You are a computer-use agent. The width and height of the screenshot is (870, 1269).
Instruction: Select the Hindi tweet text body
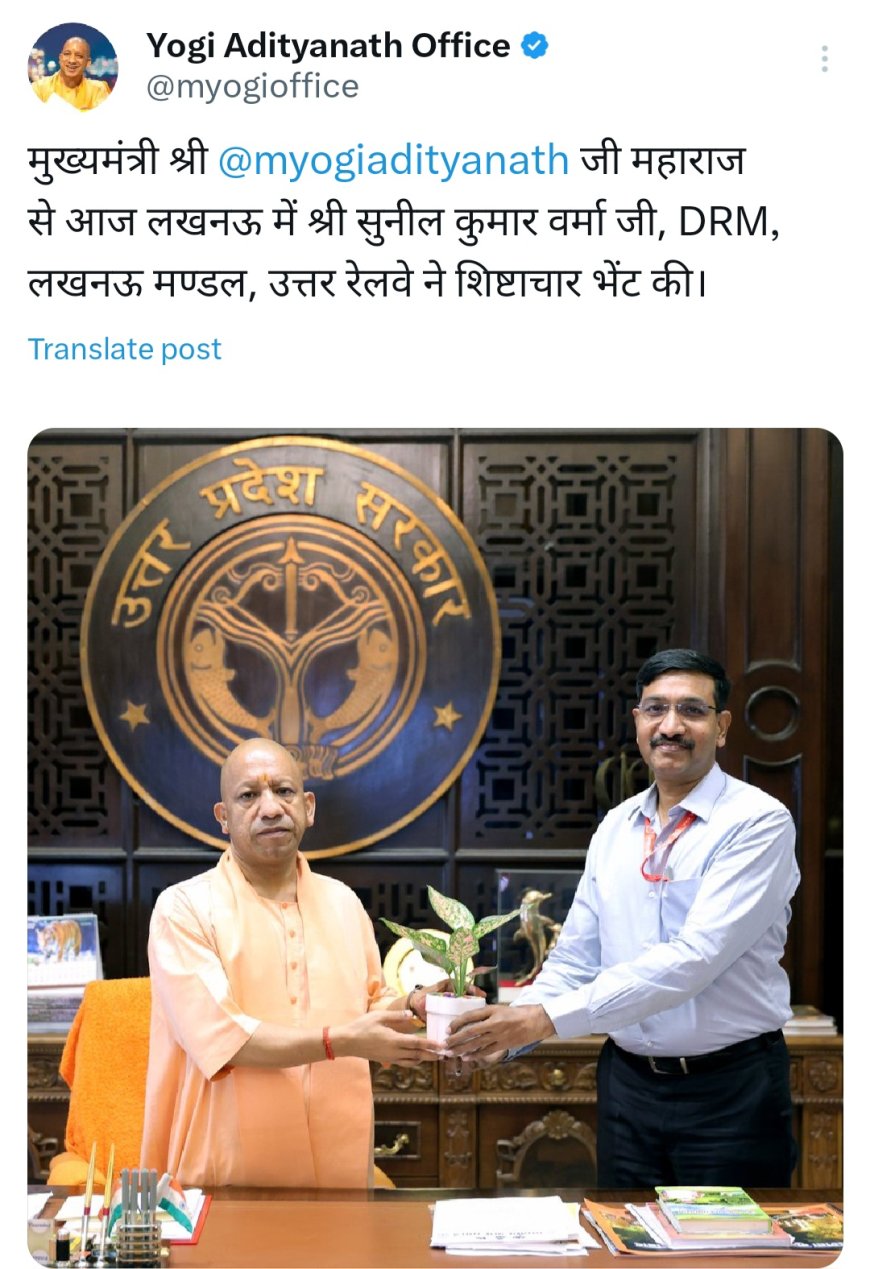403,221
